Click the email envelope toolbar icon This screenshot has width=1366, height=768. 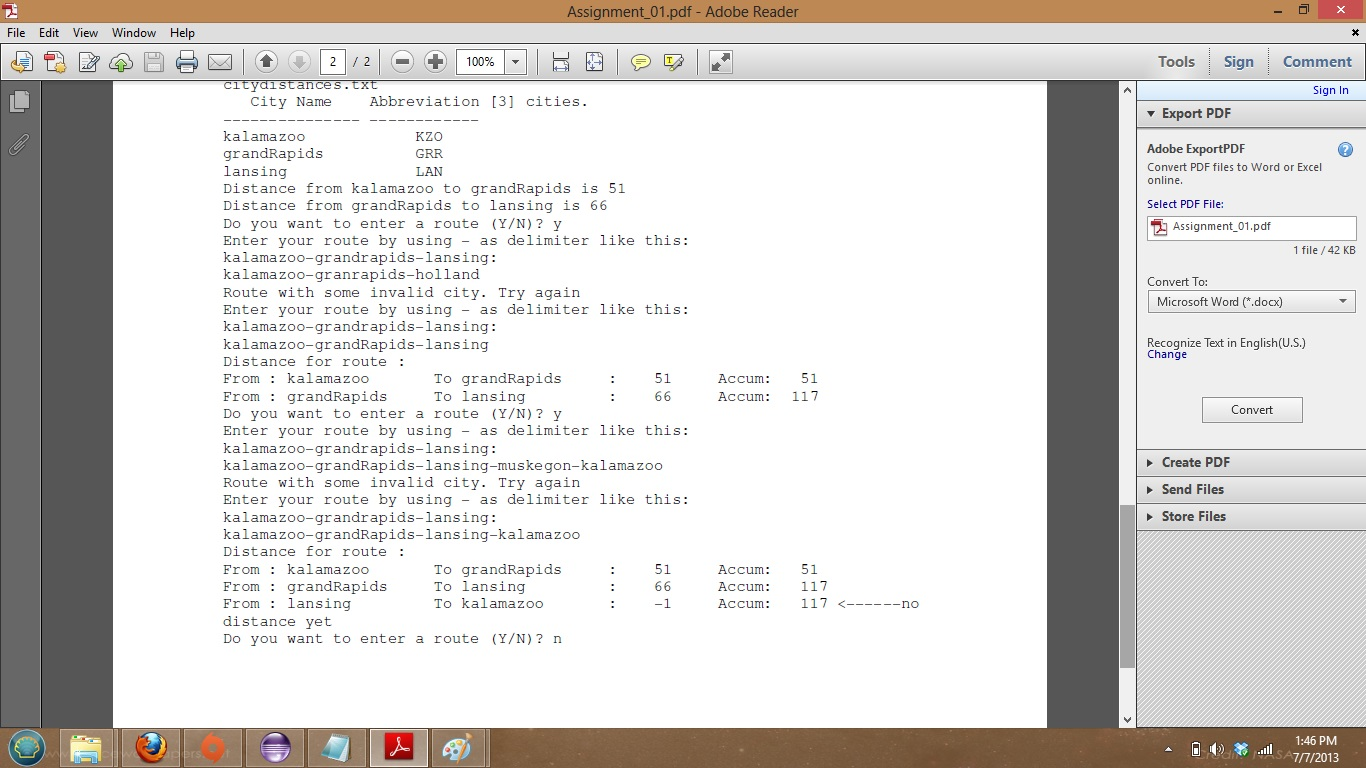point(220,62)
